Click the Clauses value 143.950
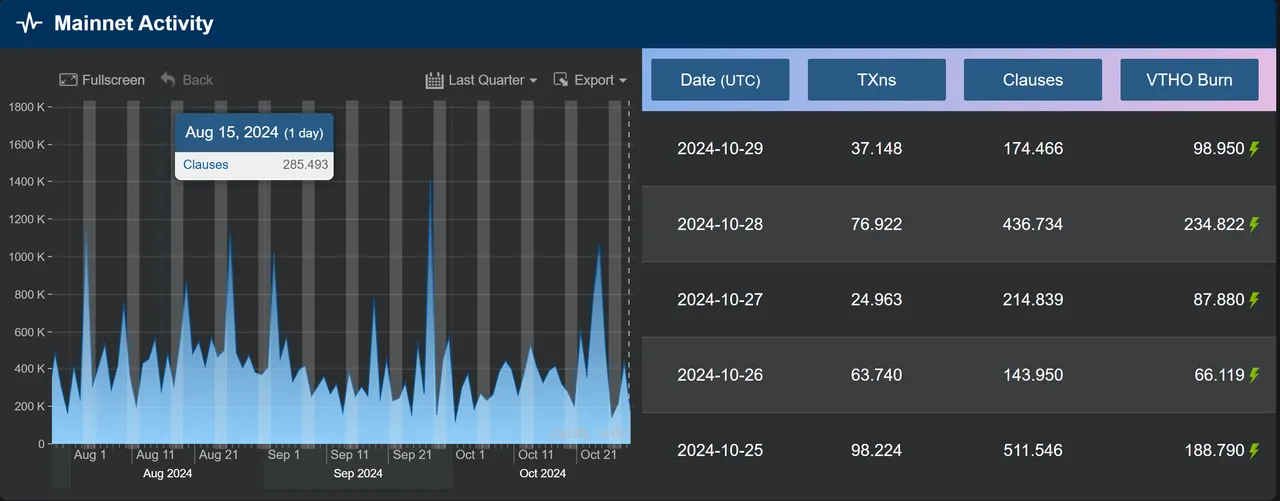Viewport: 1280px width, 501px height. coord(1033,375)
